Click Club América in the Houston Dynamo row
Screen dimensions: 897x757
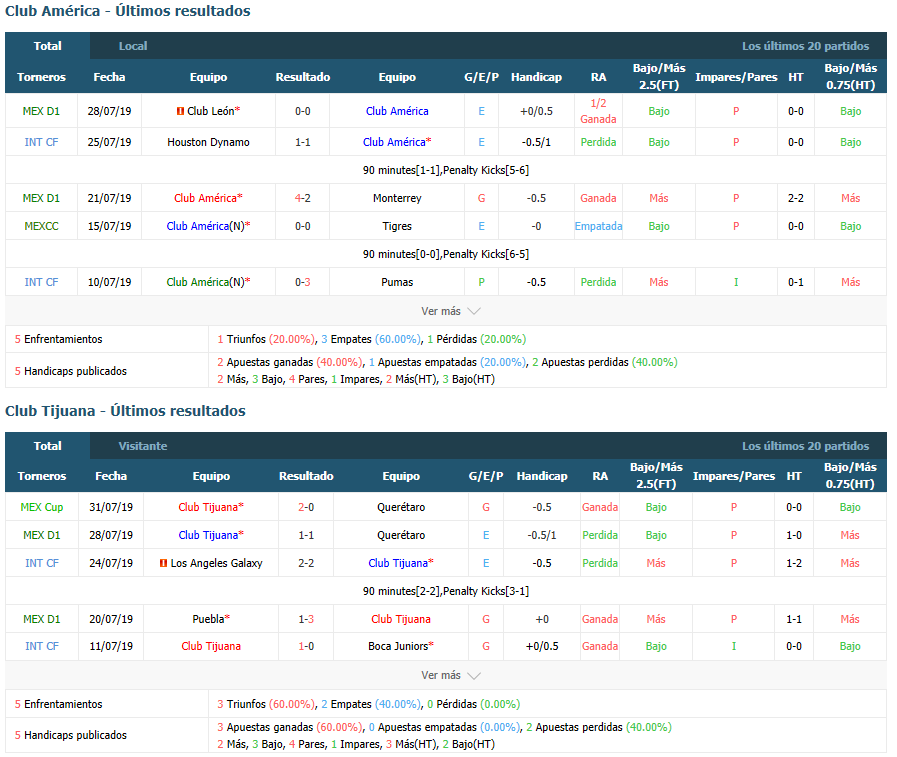click(x=394, y=142)
